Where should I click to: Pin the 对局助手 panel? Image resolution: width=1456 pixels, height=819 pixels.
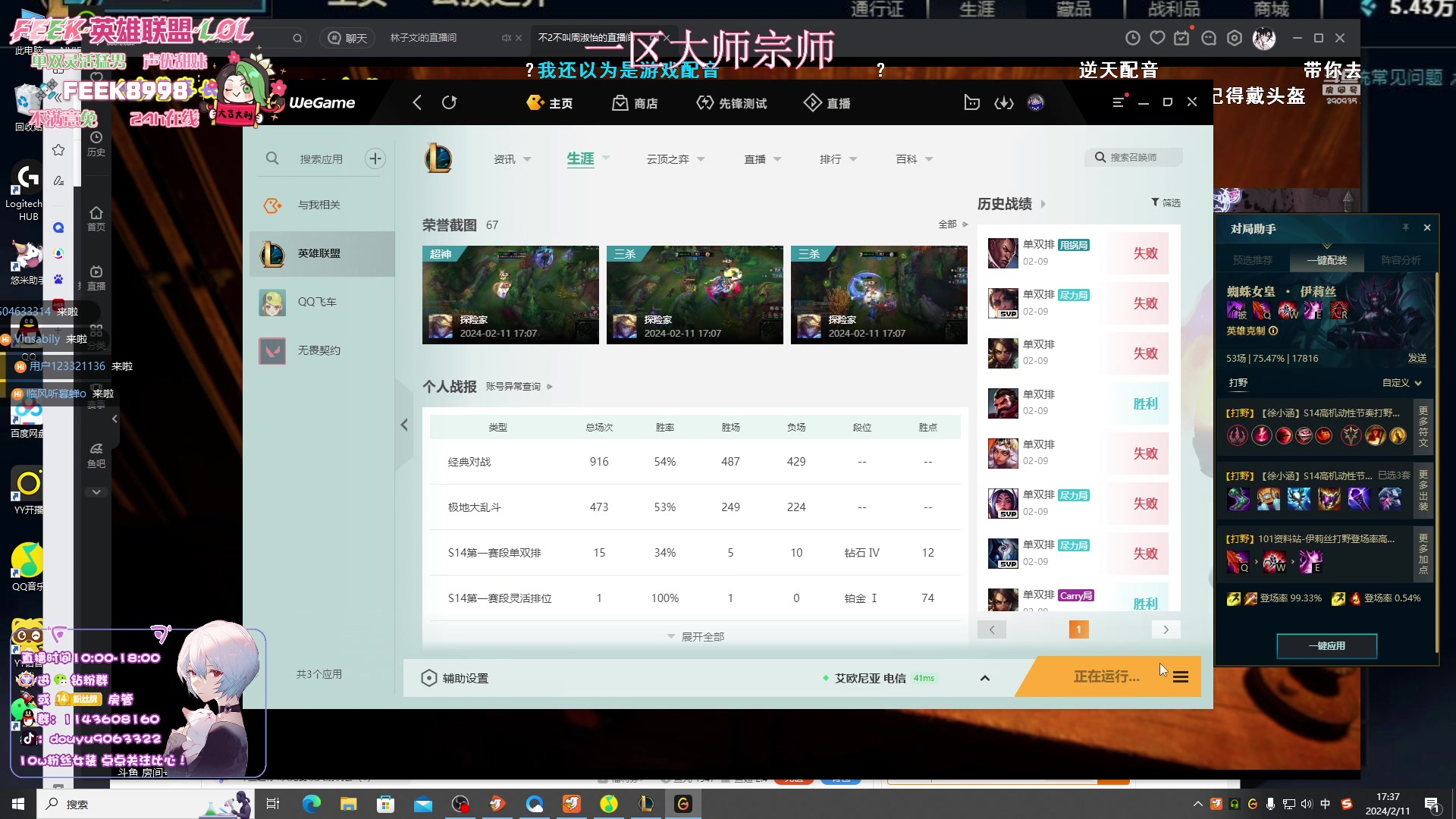(1405, 227)
